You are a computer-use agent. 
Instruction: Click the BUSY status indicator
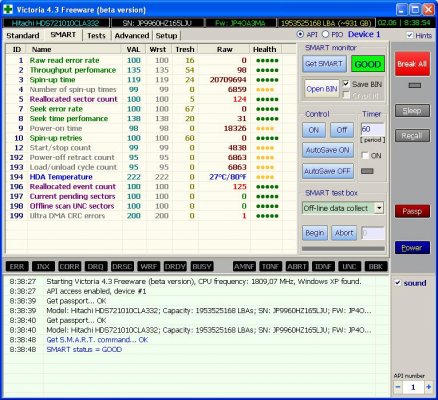202,266
